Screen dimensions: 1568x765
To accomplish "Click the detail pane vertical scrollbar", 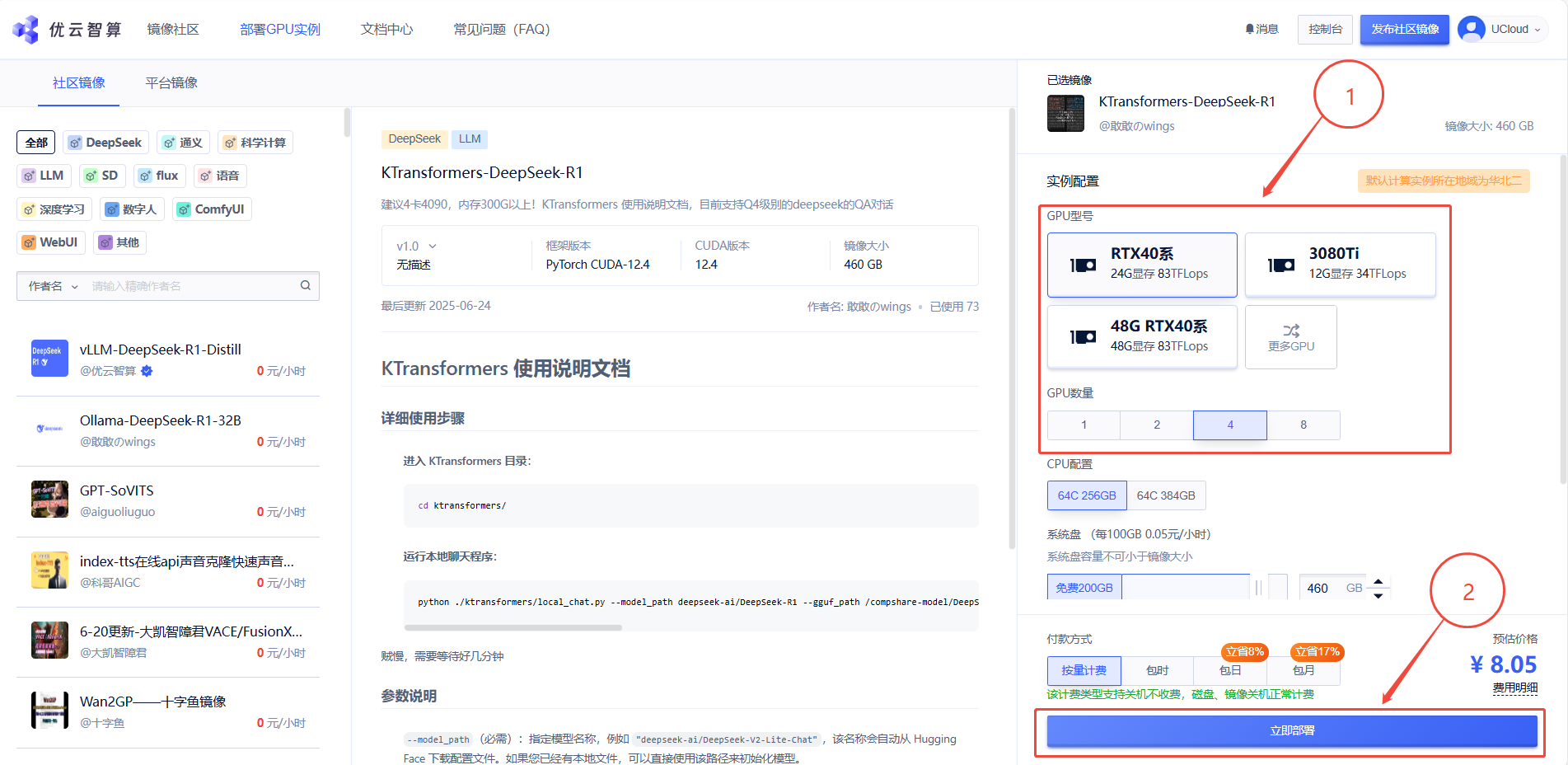I will point(1012,330).
